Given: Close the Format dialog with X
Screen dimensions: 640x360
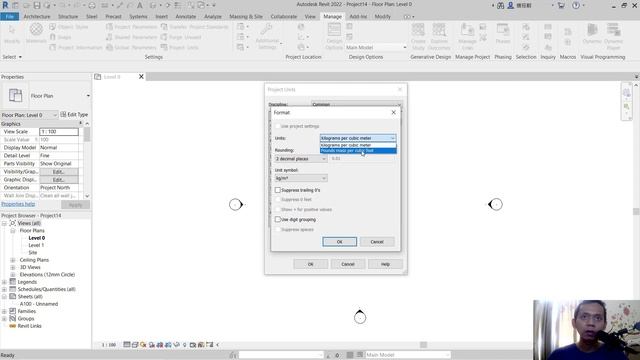Looking at the screenshot, I should coord(393,112).
